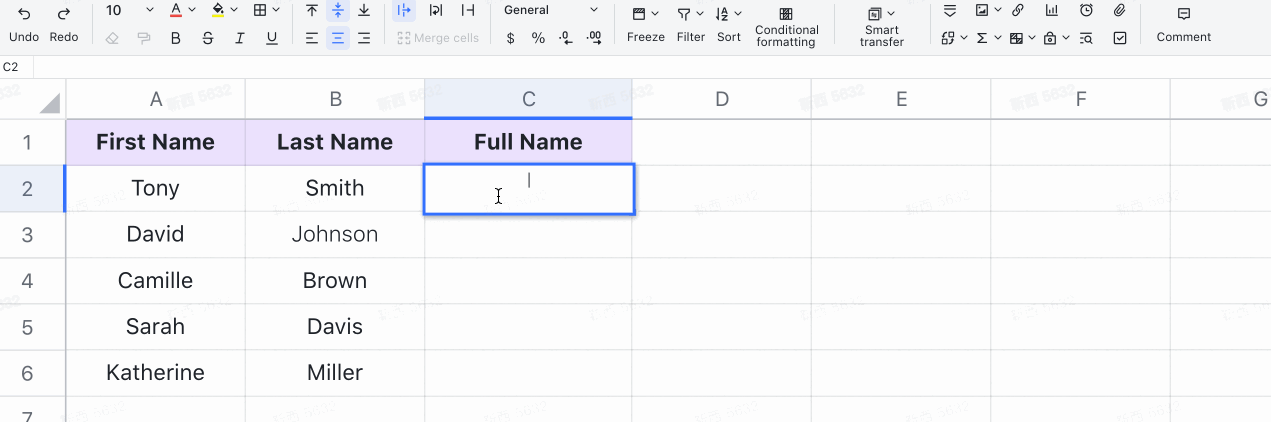This screenshot has width=1271, height=422.
Task: Expand the General number format dropdown
Action: pos(594,11)
